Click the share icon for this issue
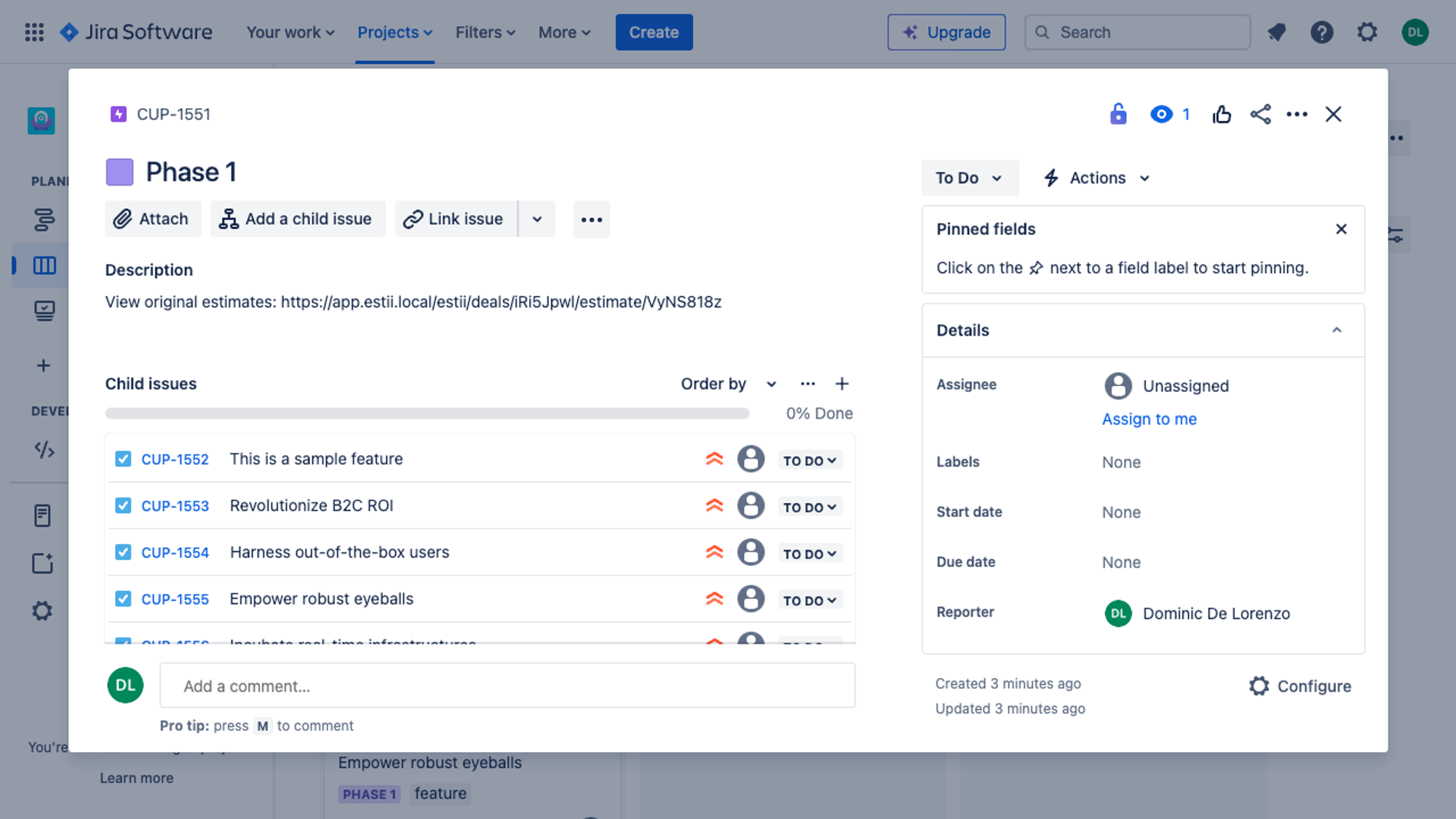Viewport: 1456px width, 819px height. pos(1259,113)
